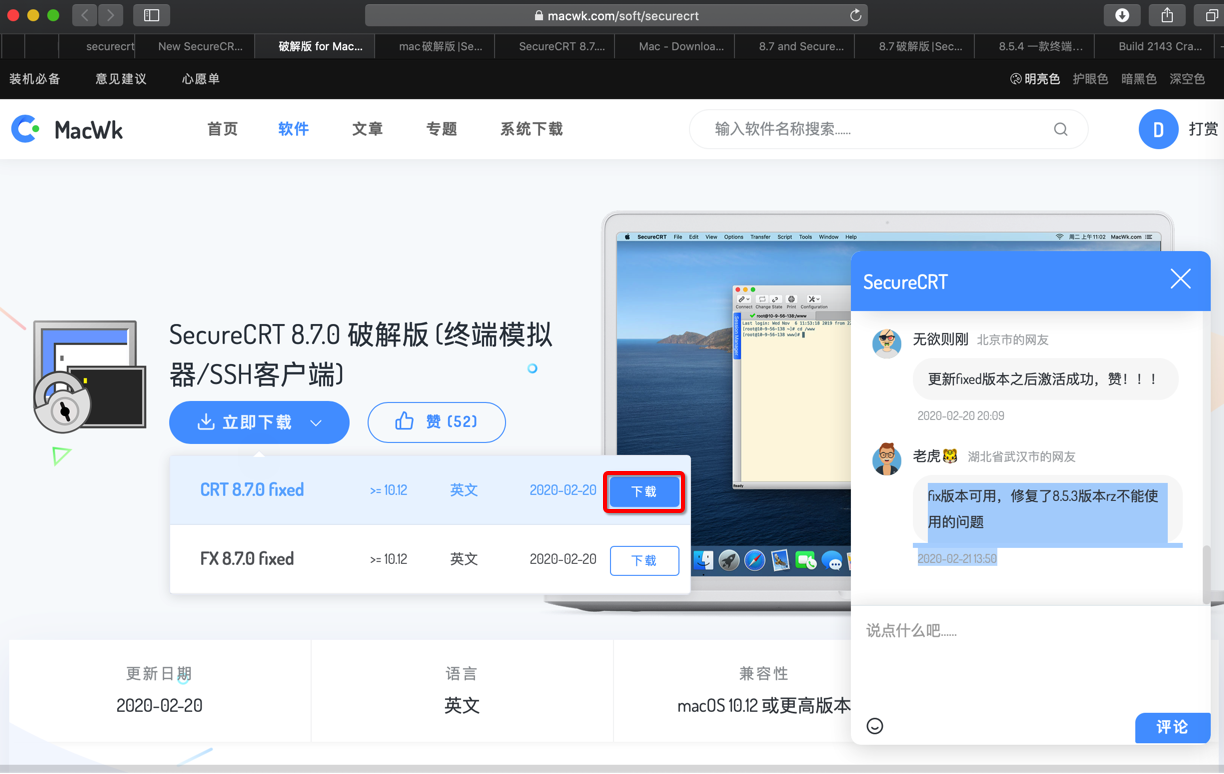Open the 系统下载 system download nav item

tap(531, 129)
